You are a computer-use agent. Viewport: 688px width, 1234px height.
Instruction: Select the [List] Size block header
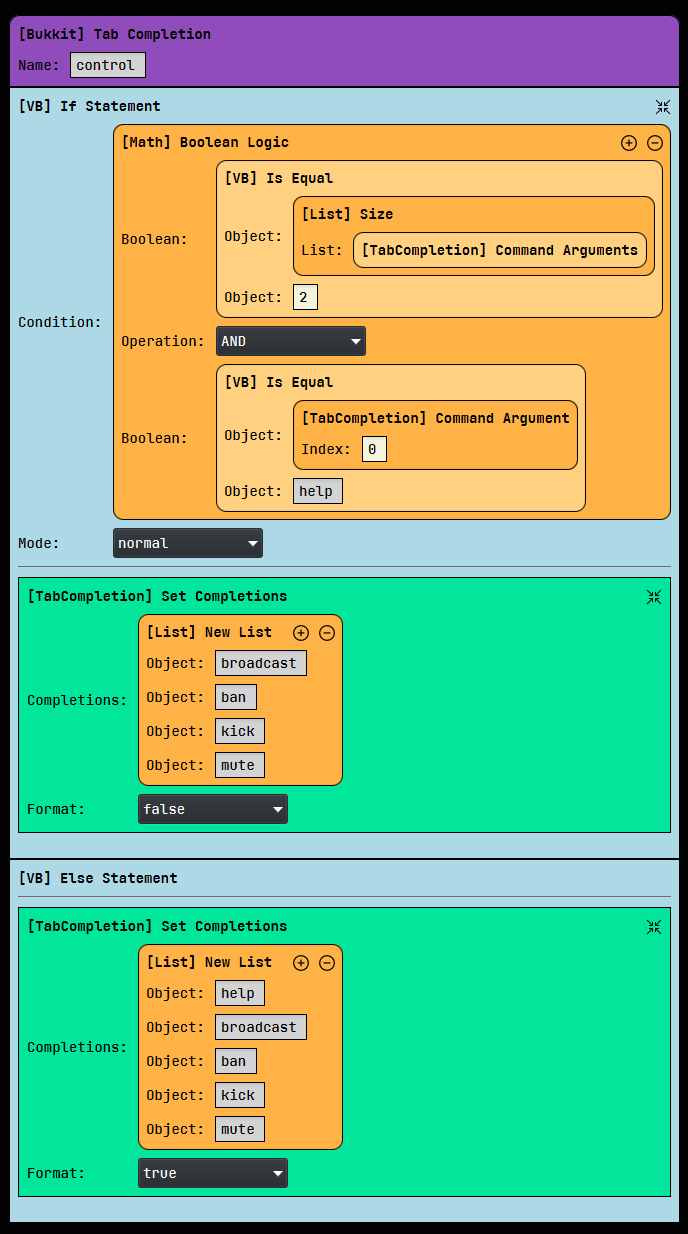click(x=347, y=214)
